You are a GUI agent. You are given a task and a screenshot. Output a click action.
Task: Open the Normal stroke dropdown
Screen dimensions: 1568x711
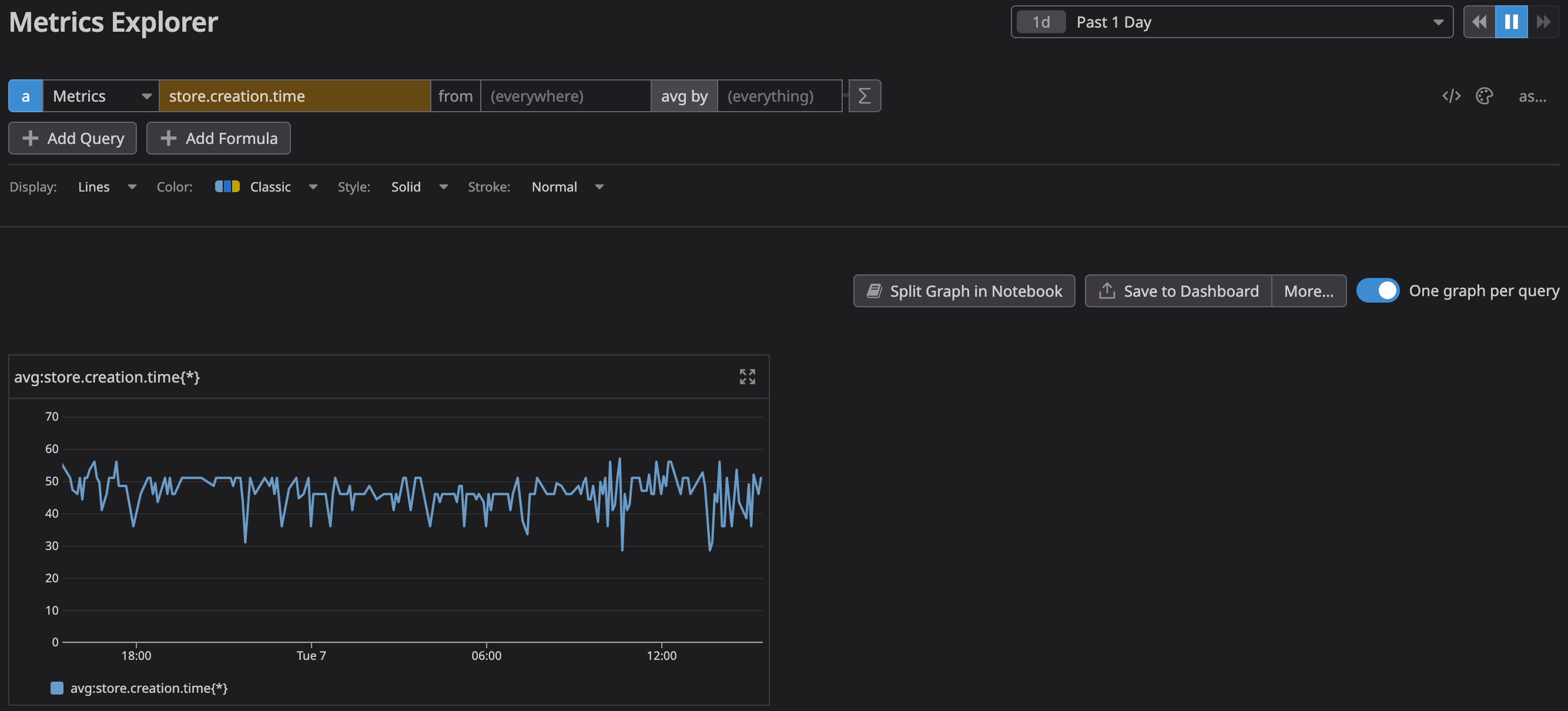[567, 187]
